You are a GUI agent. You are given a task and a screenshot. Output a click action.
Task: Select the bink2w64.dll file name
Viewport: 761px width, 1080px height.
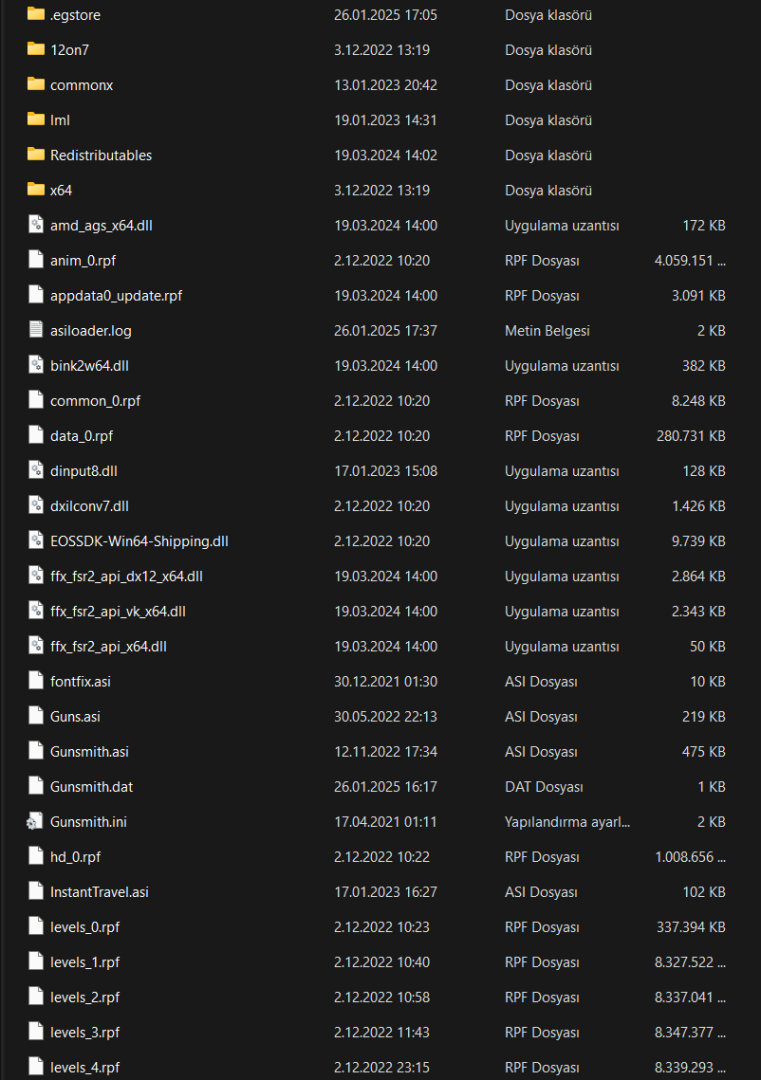89,366
